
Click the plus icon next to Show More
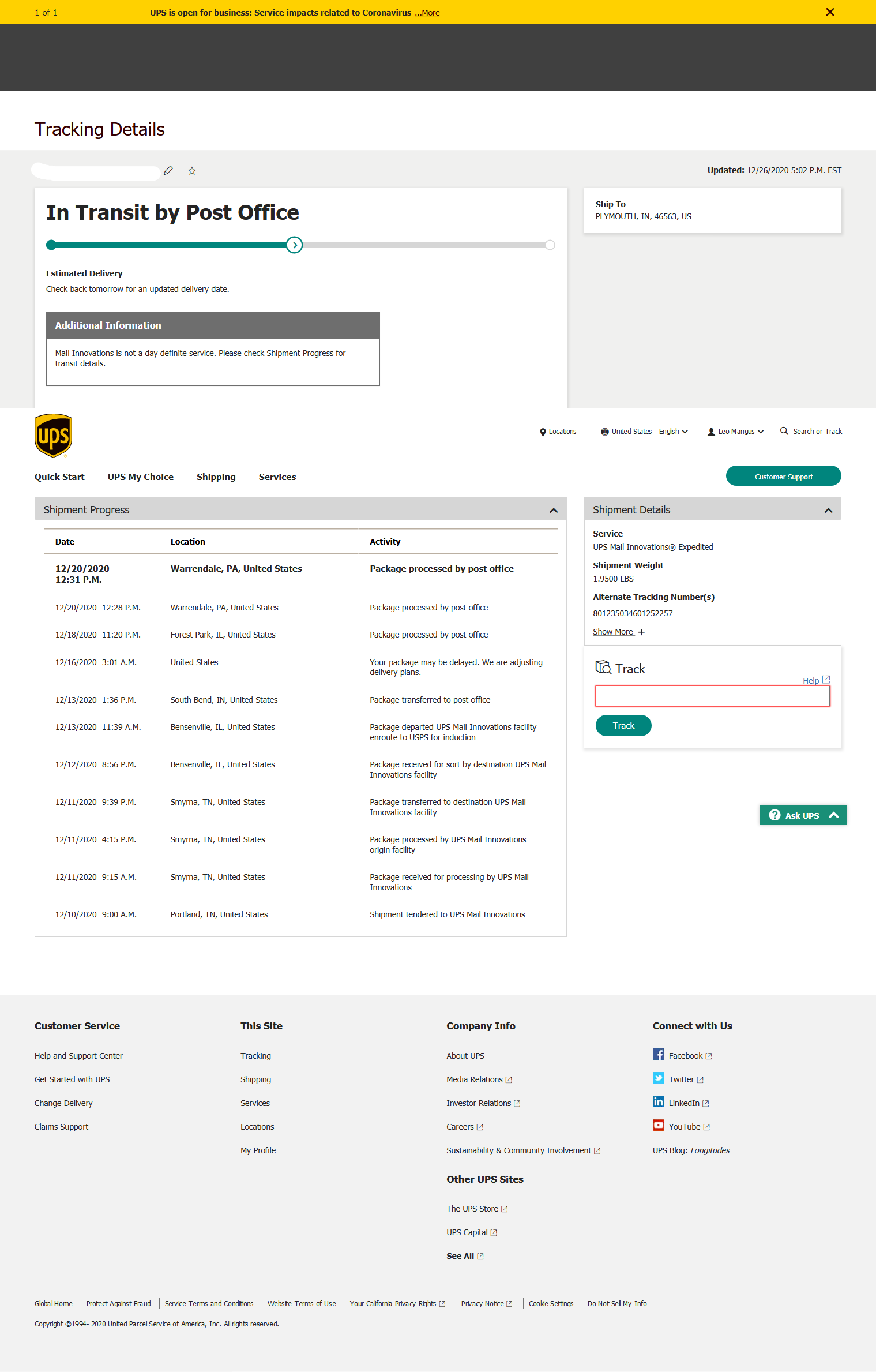point(641,632)
